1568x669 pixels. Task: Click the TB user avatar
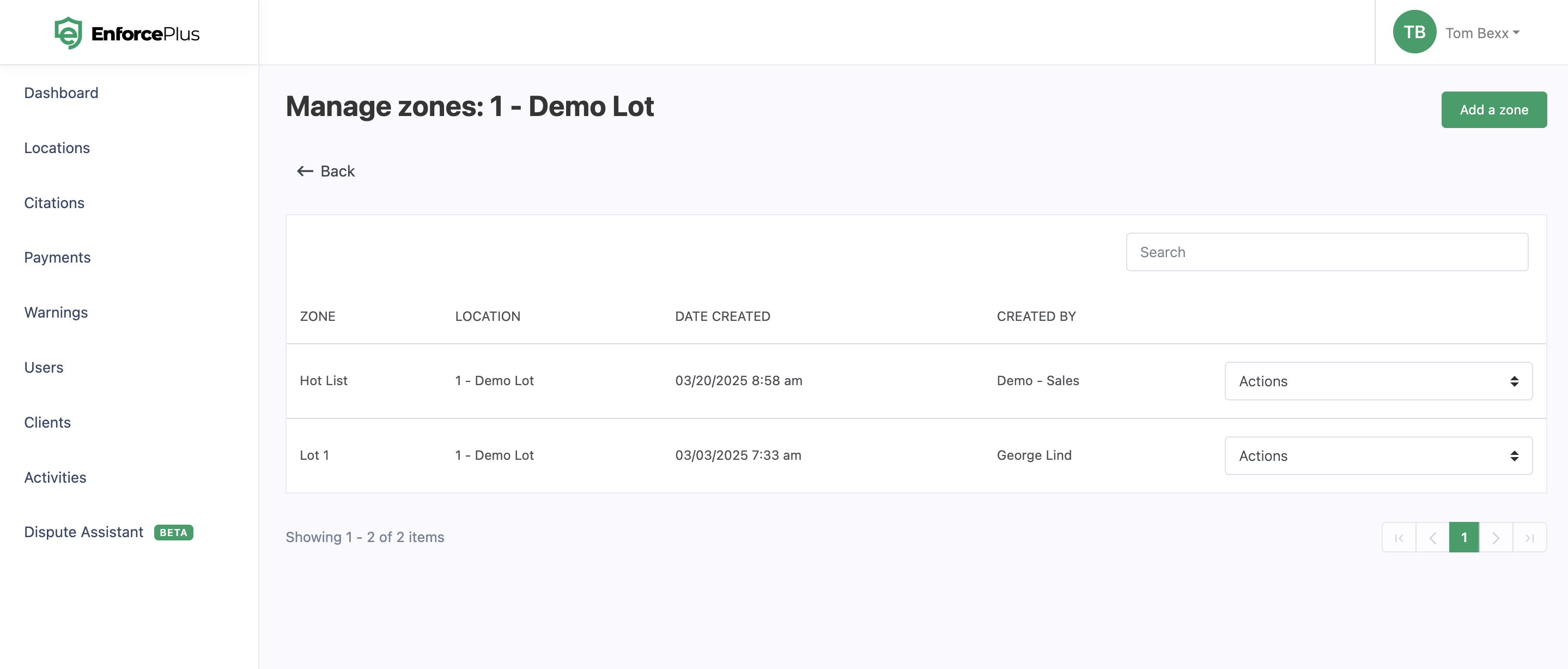1414,32
